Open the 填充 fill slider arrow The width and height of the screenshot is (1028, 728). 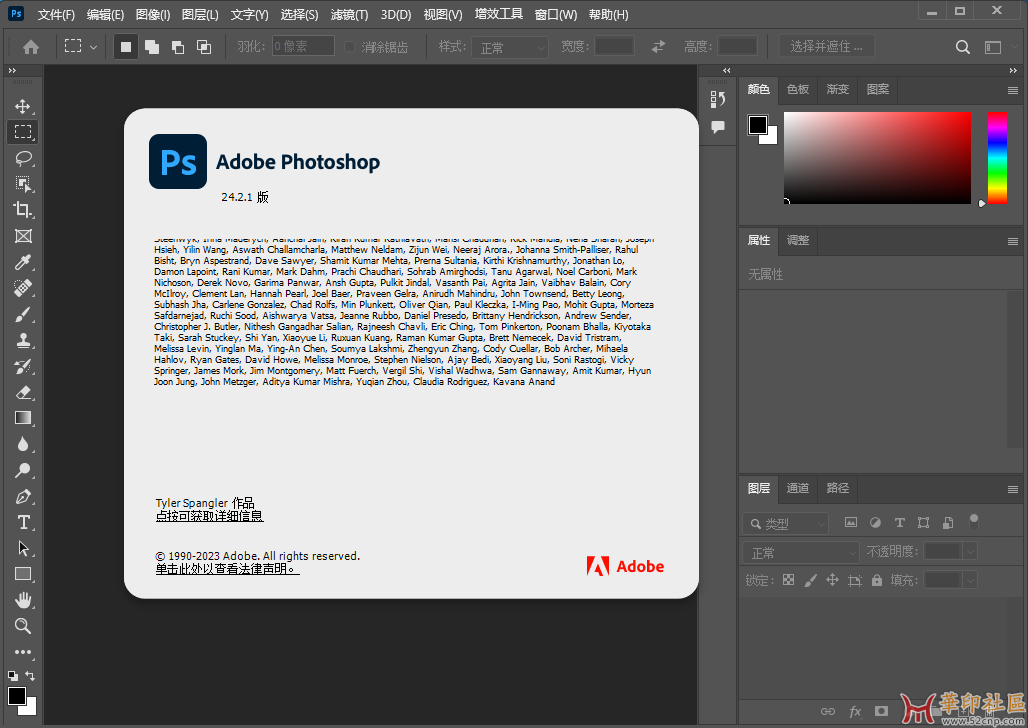[x=970, y=580]
